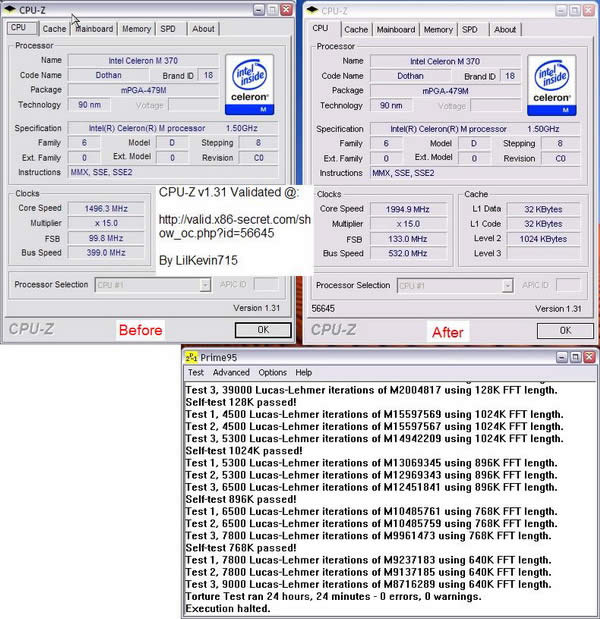Image resolution: width=600 pixels, height=619 pixels.
Task: Click Package value mPGA-479M in After window
Action: coord(445,91)
